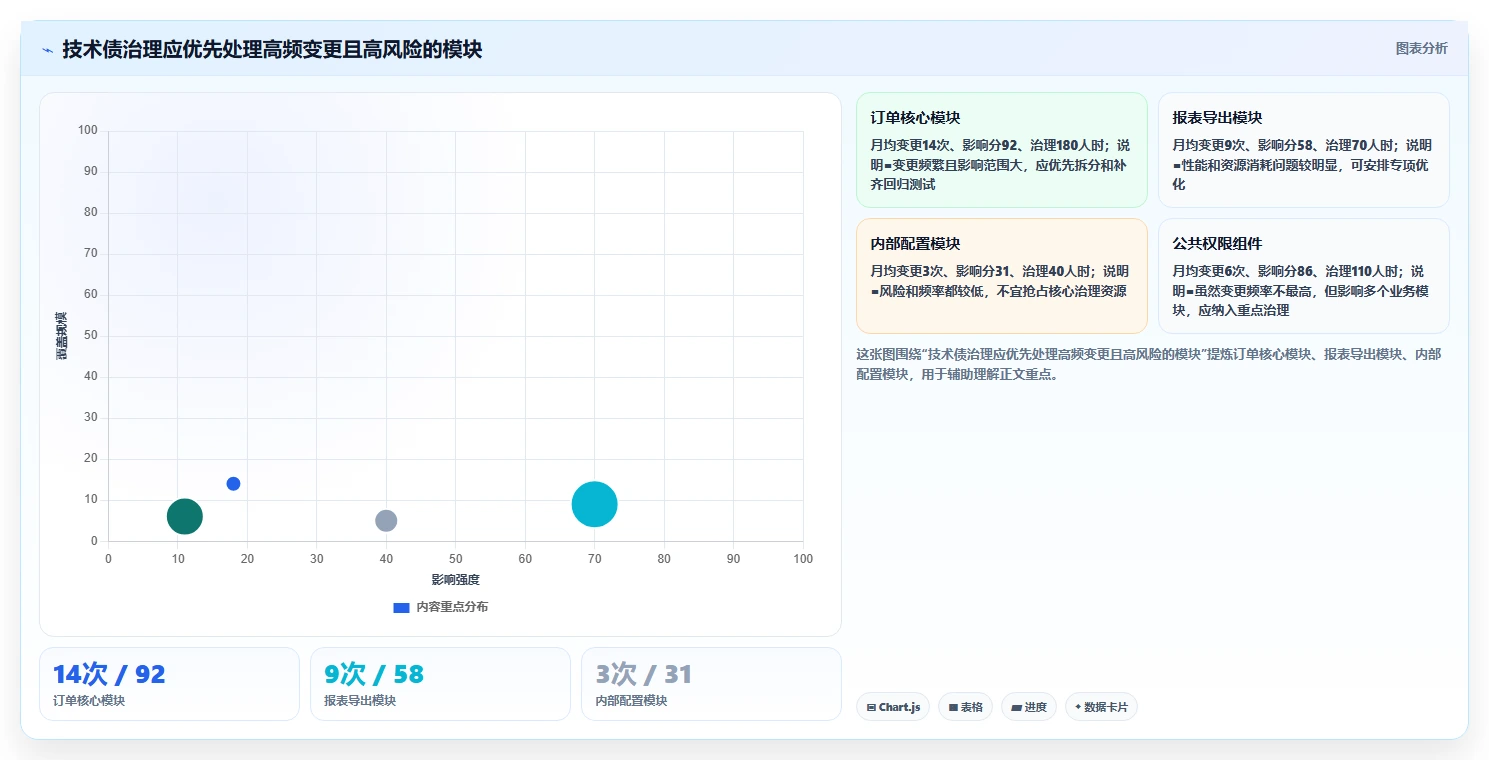Click the icon inside Chart.js chip
The height and width of the screenshot is (760, 1489).
point(871,707)
